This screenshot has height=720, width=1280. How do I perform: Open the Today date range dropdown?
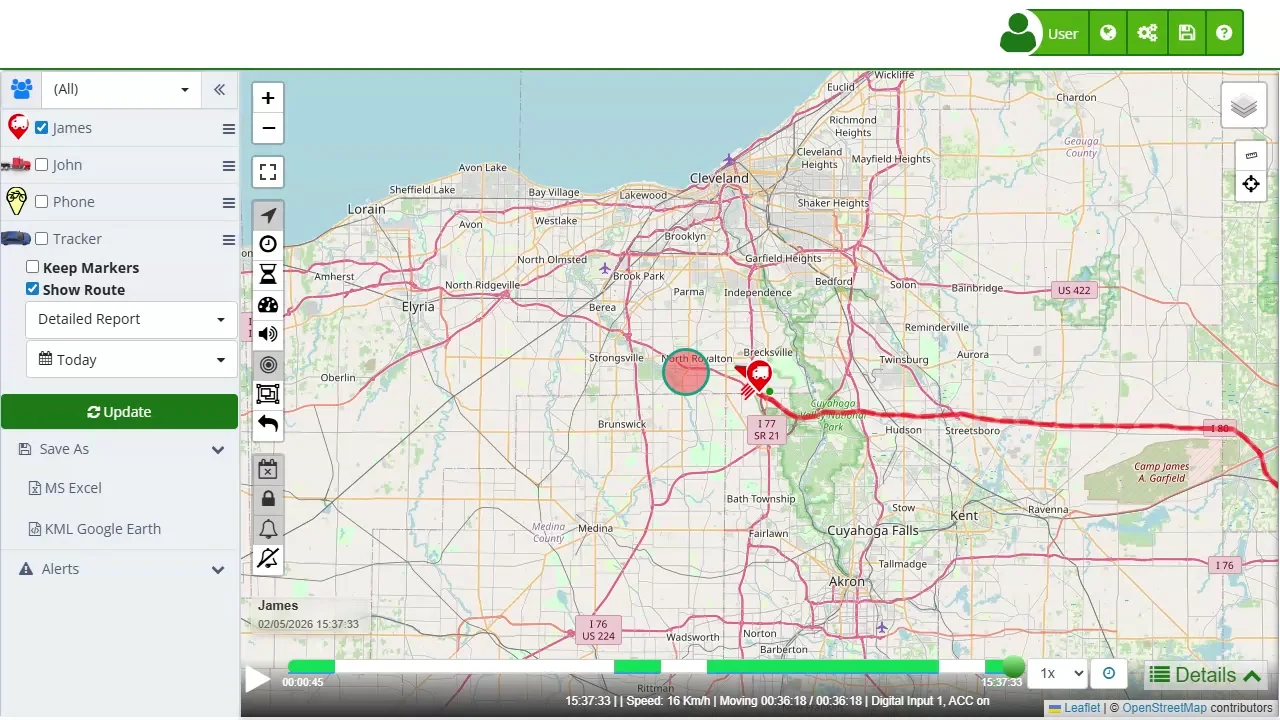(x=131, y=360)
